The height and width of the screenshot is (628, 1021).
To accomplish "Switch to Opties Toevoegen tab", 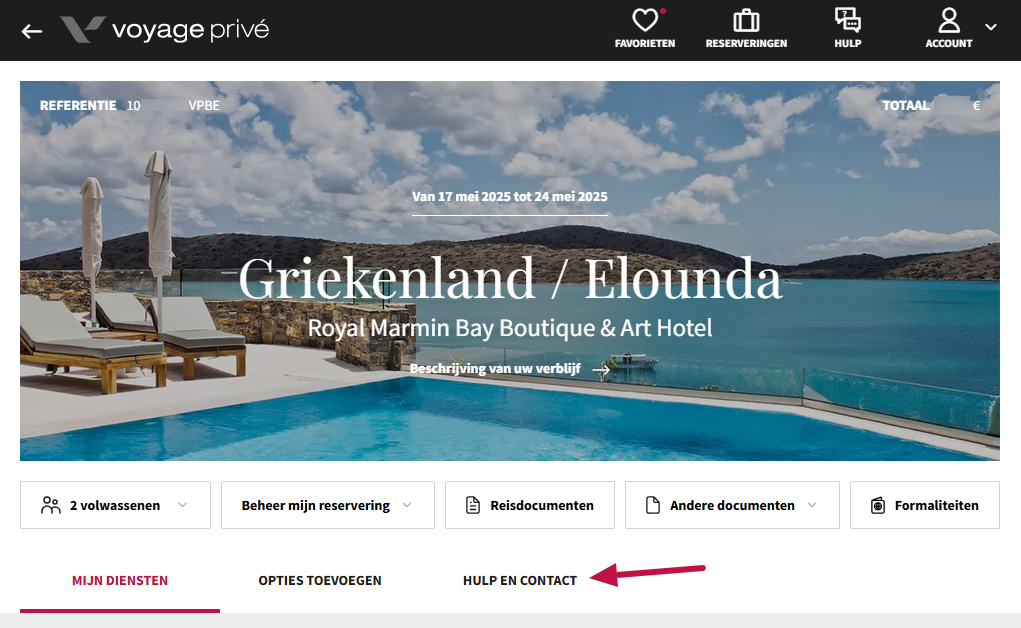I will (x=320, y=580).
